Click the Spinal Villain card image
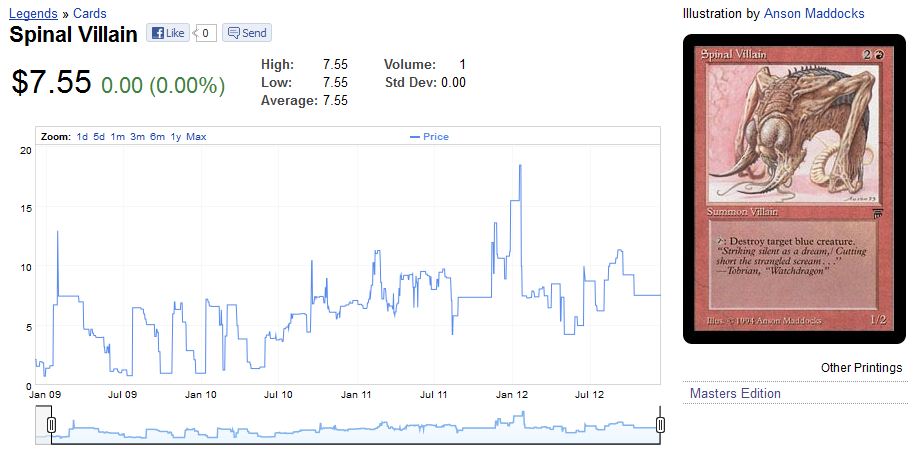 [792, 188]
